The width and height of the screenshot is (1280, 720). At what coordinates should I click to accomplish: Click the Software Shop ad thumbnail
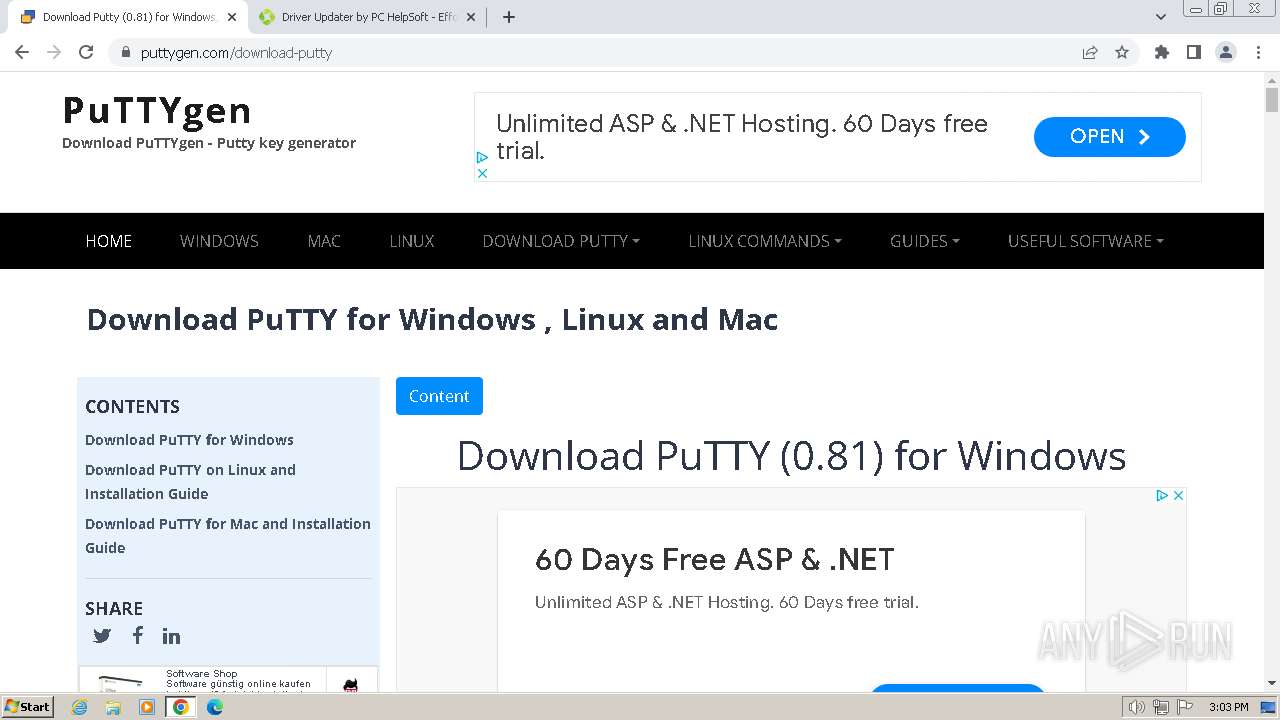click(x=121, y=681)
